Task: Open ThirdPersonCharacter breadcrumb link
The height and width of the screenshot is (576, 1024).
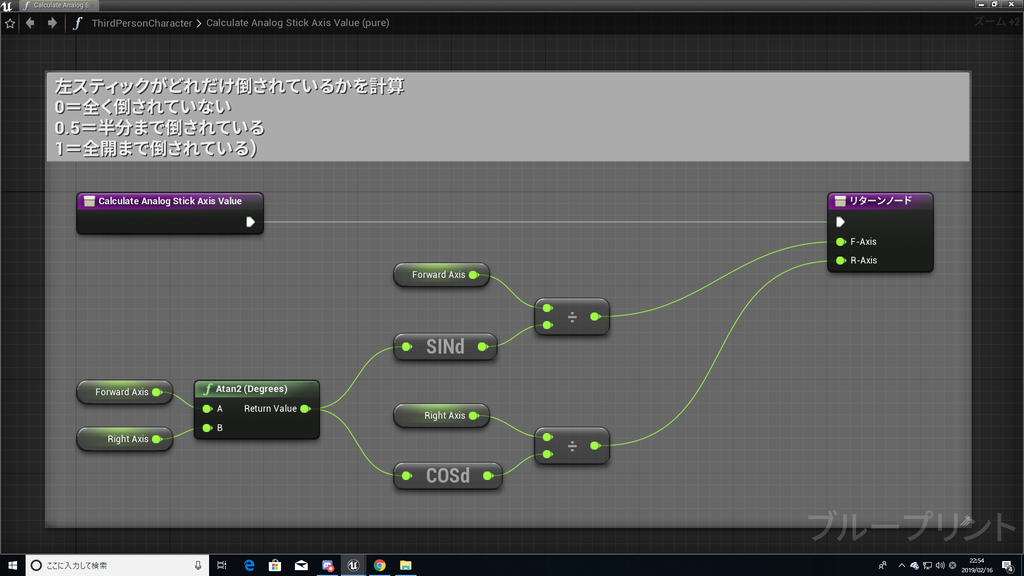Action: [x=142, y=23]
